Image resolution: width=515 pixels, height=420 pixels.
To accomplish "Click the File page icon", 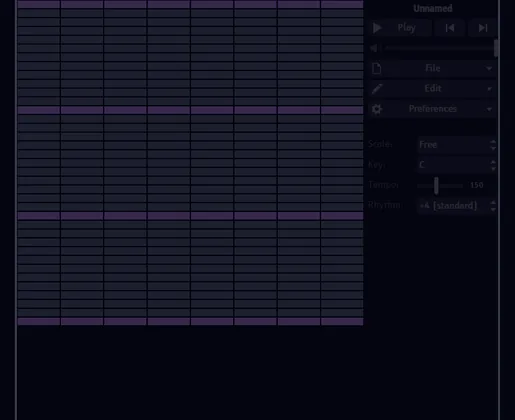I will pyautogui.click(x=377, y=68).
